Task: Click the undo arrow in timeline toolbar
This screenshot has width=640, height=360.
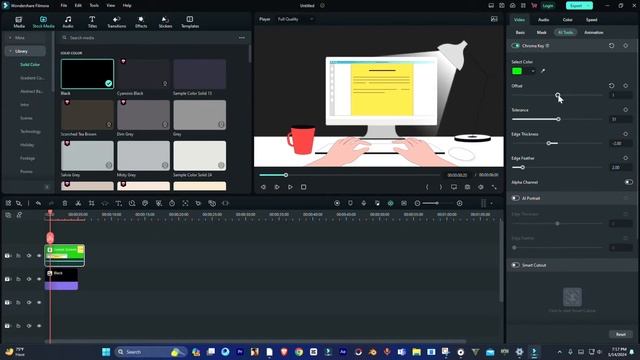Action: pos(38,203)
